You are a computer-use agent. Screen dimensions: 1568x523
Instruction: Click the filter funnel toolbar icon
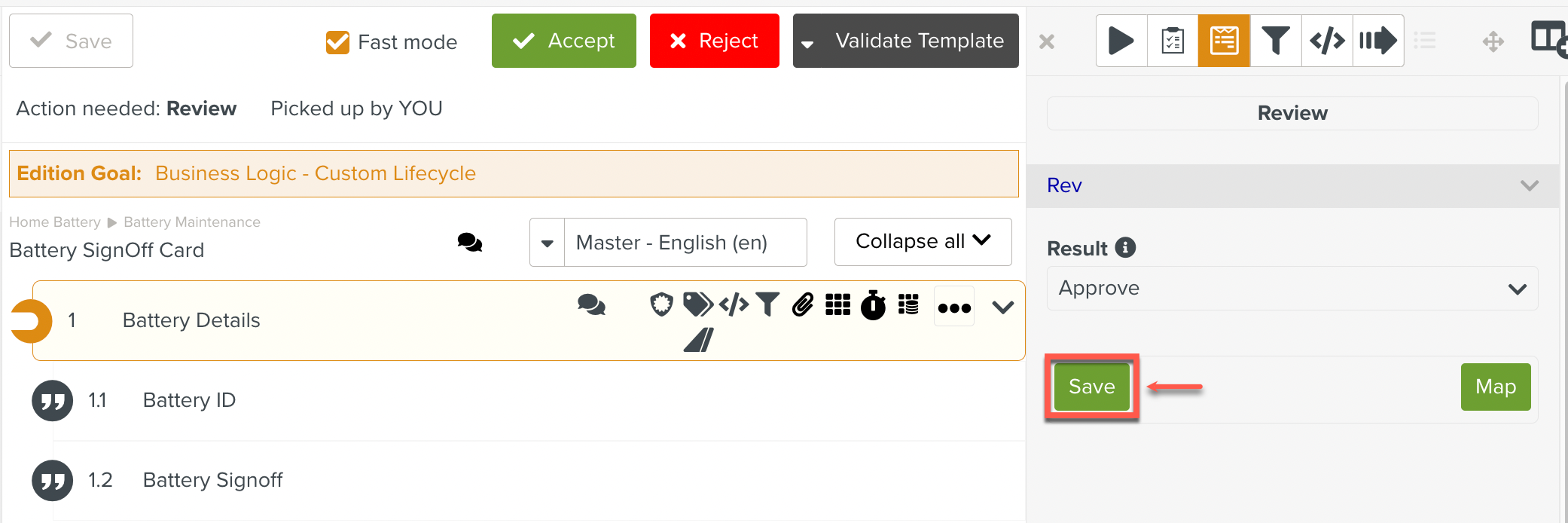pyautogui.click(x=1275, y=41)
